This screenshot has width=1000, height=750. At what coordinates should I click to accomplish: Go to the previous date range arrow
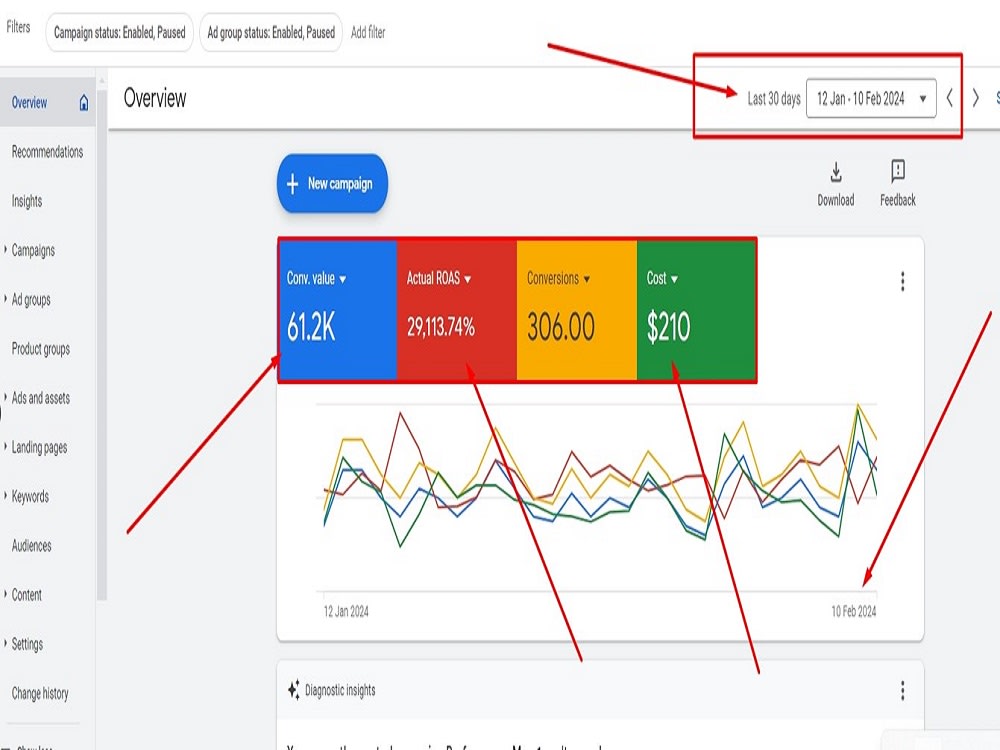pyautogui.click(x=950, y=98)
